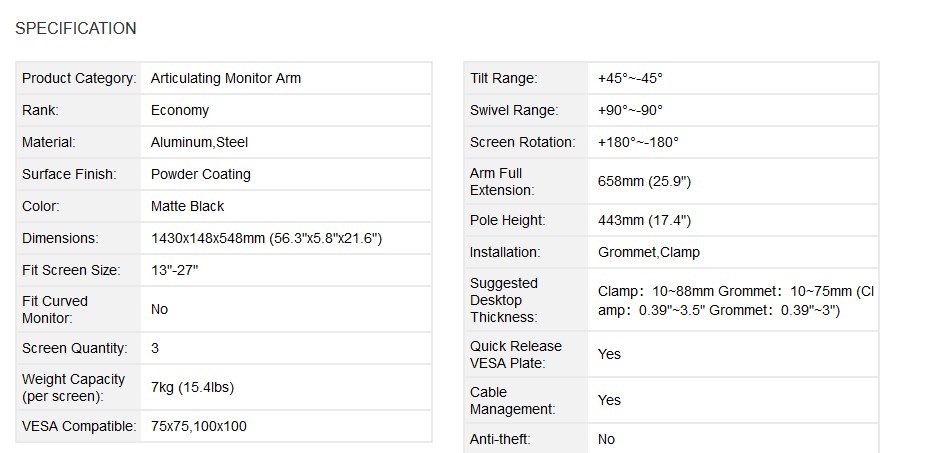Click the Aluminum,Steel material value
Screen dimensions: 925x453
199,142
